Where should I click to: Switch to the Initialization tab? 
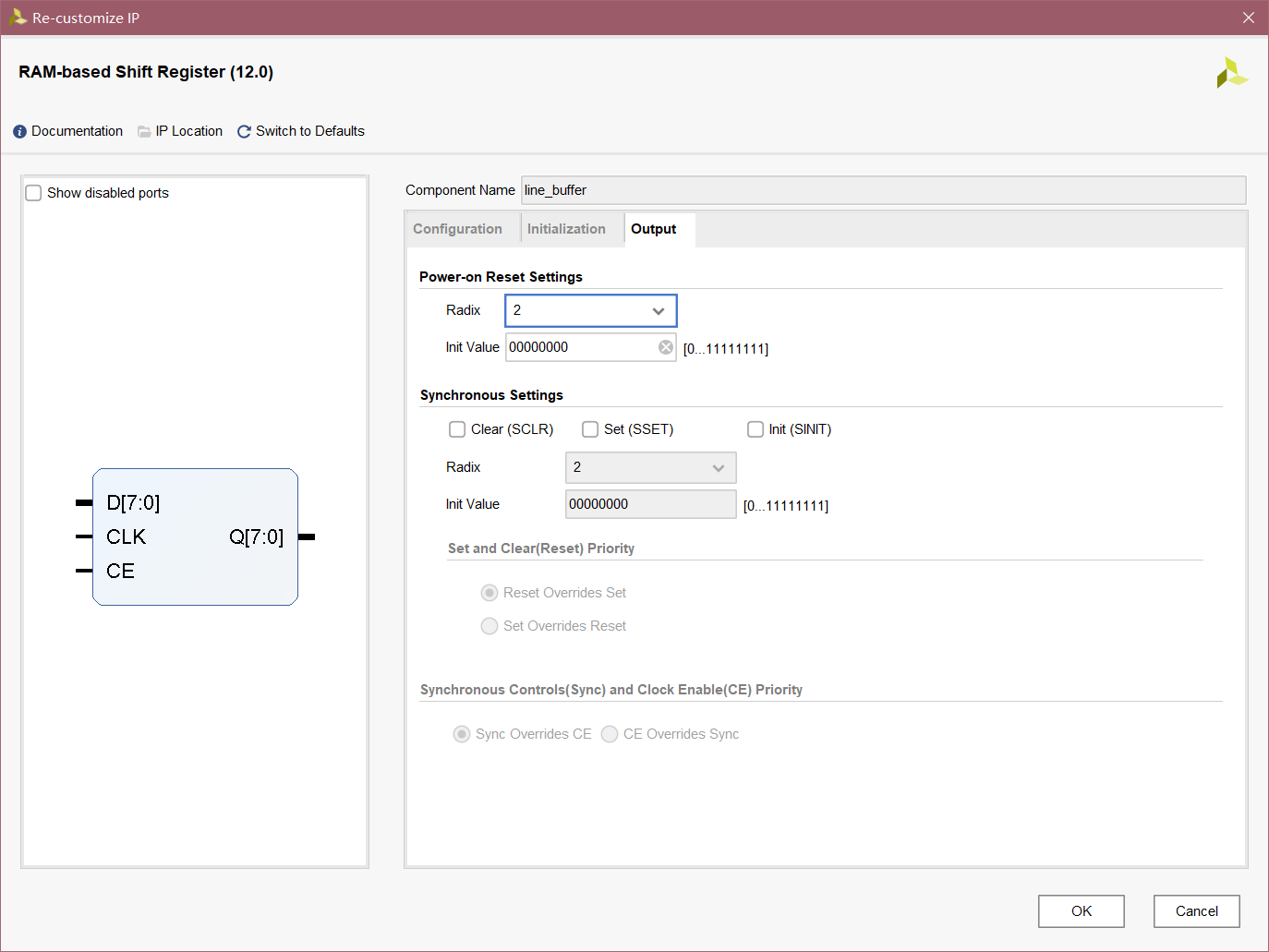[x=566, y=229]
